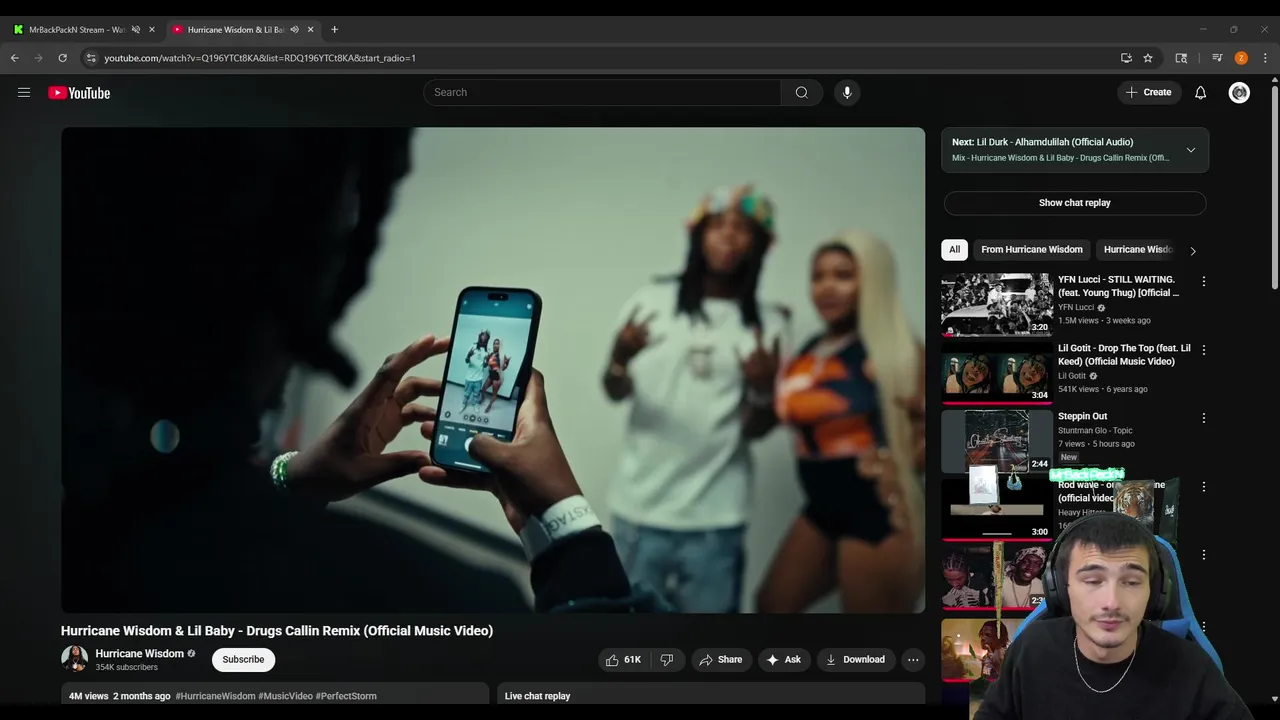Viewport: 1280px width, 720px height.
Task: Open the Hurricane Wisdom channel name link
Action: tap(139, 654)
